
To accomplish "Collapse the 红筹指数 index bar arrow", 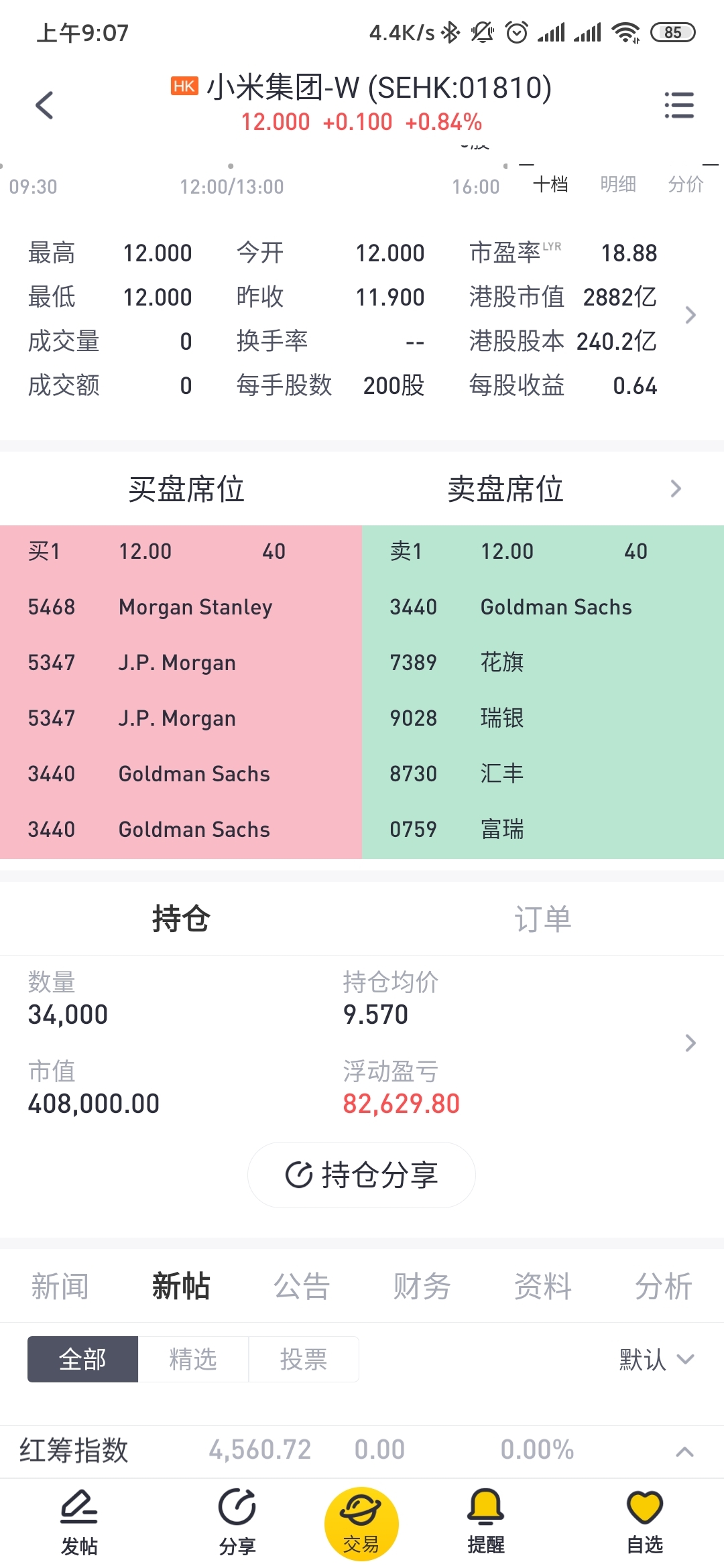I will click(684, 1451).
